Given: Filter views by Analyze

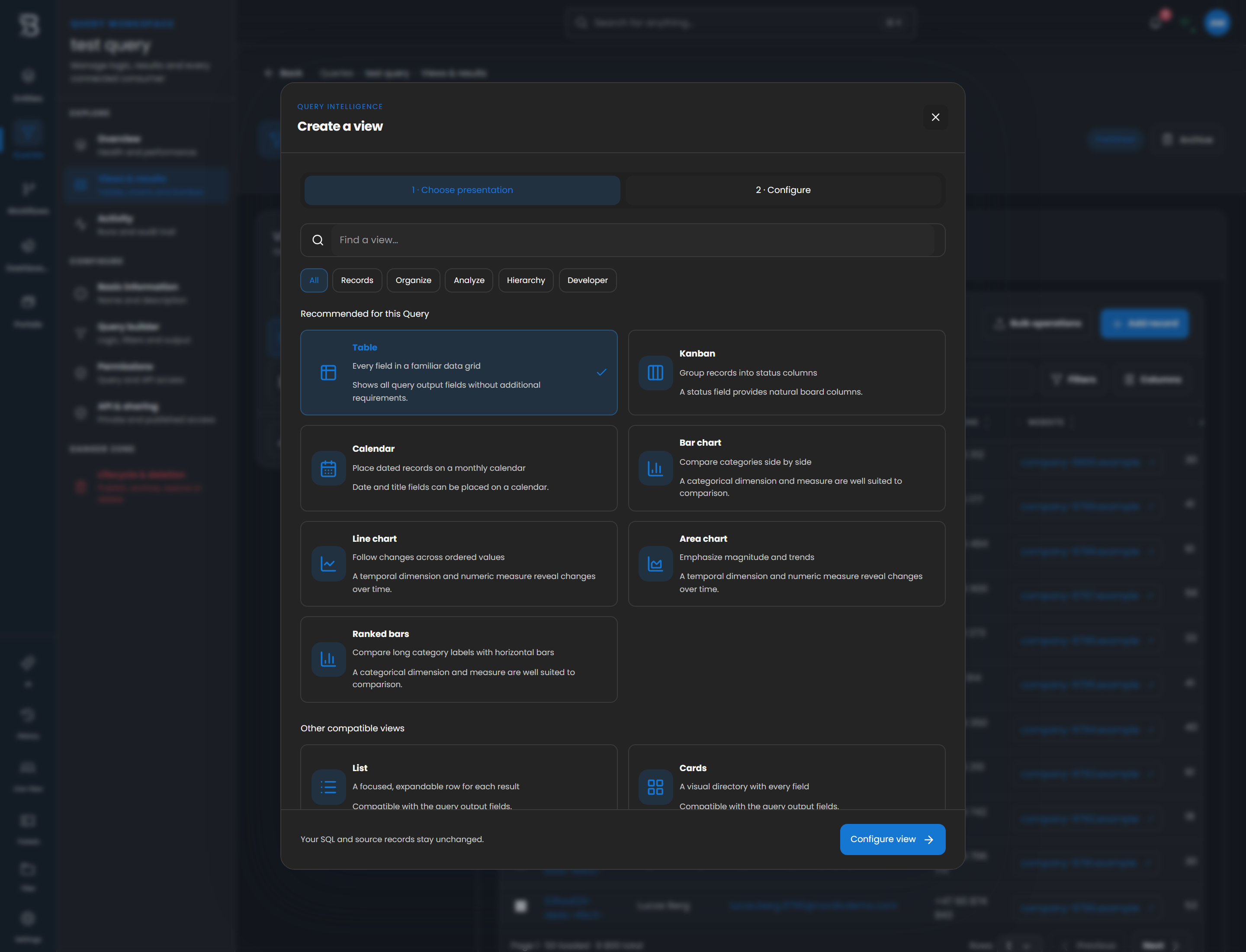Looking at the screenshot, I should (469, 280).
